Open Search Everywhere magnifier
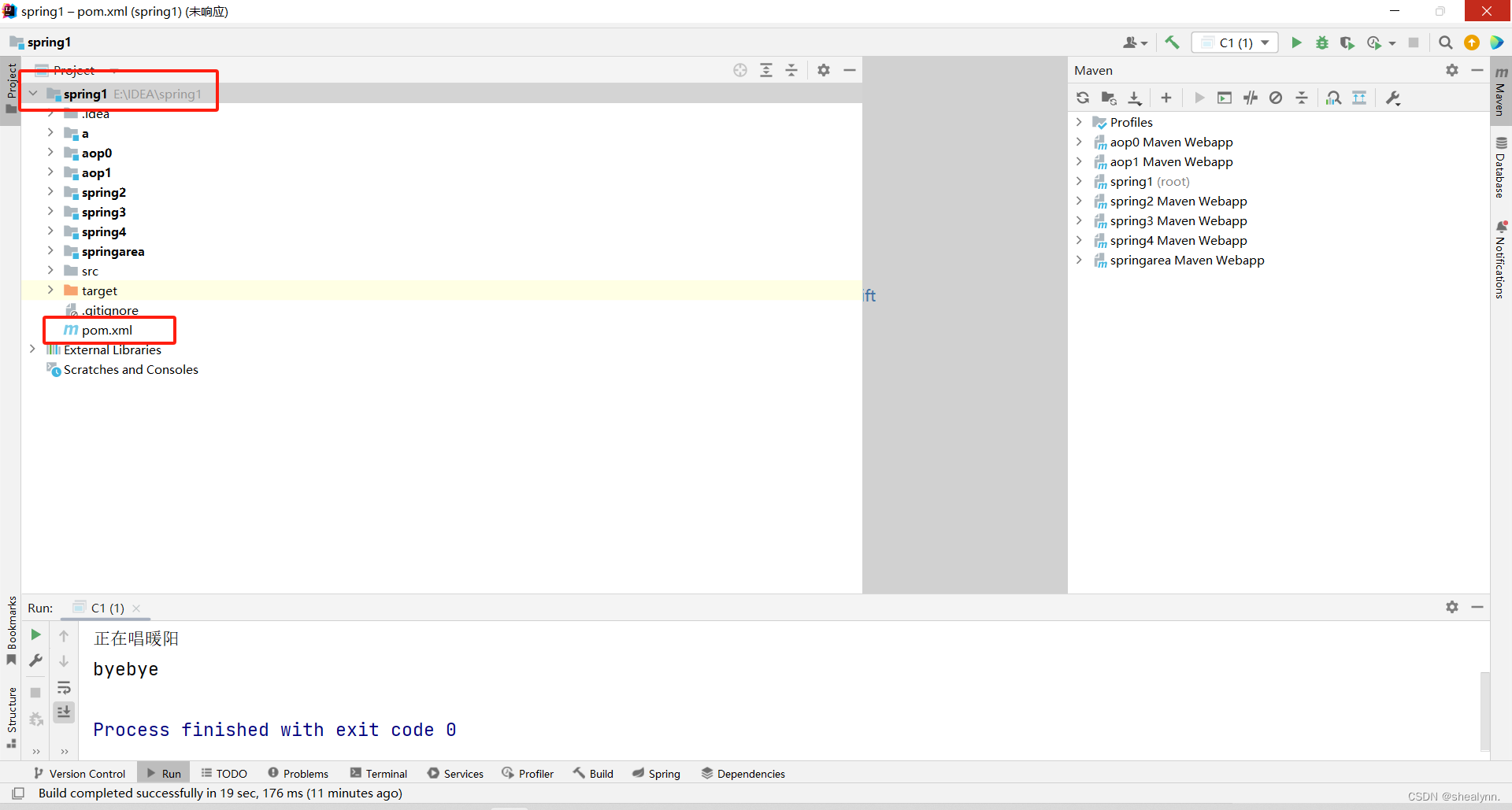This screenshot has width=1512, height=810. point(1446,43)
